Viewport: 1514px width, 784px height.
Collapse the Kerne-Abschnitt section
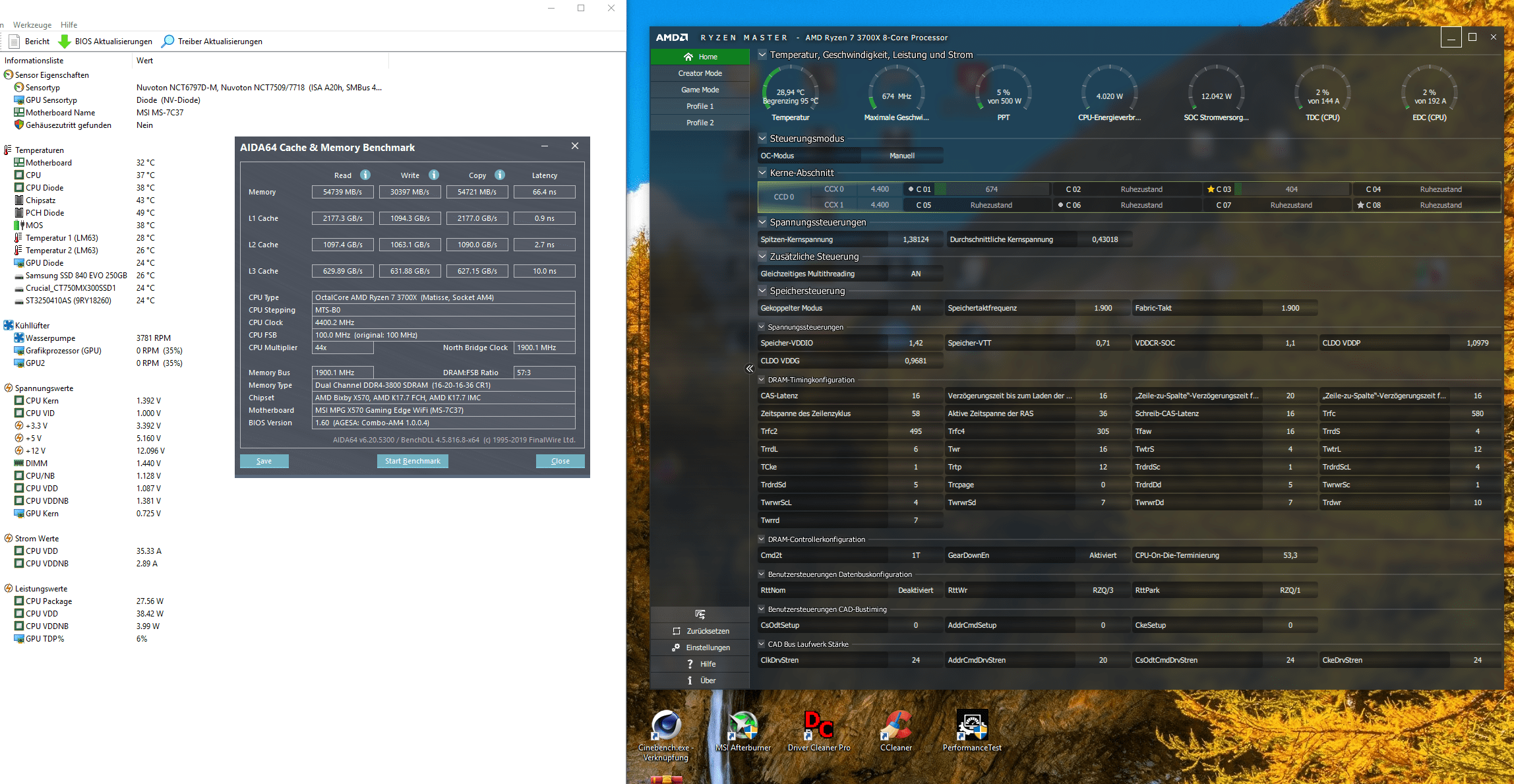click(x=762, y=173)
